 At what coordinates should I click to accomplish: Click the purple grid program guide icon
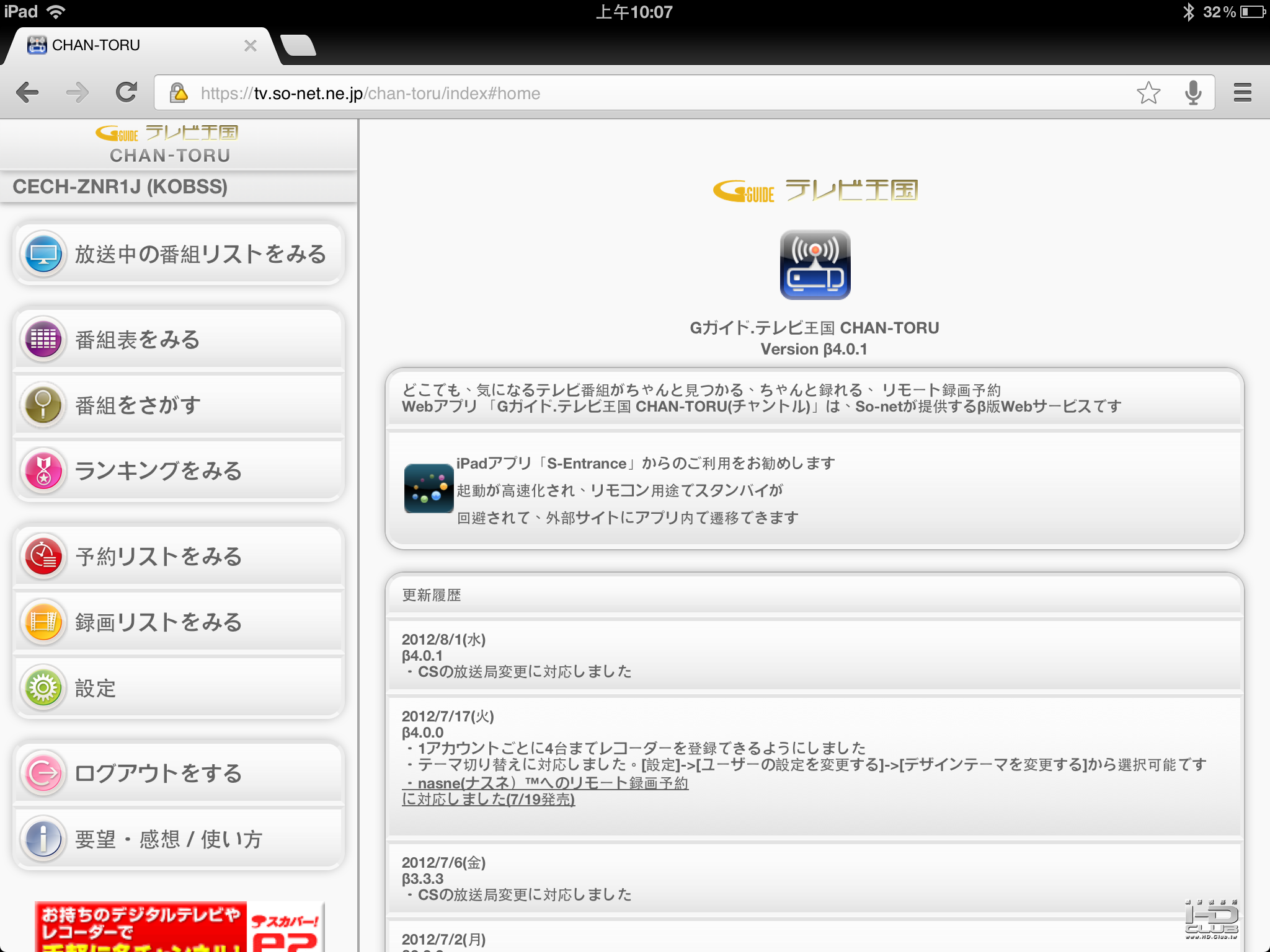point(43,340)
